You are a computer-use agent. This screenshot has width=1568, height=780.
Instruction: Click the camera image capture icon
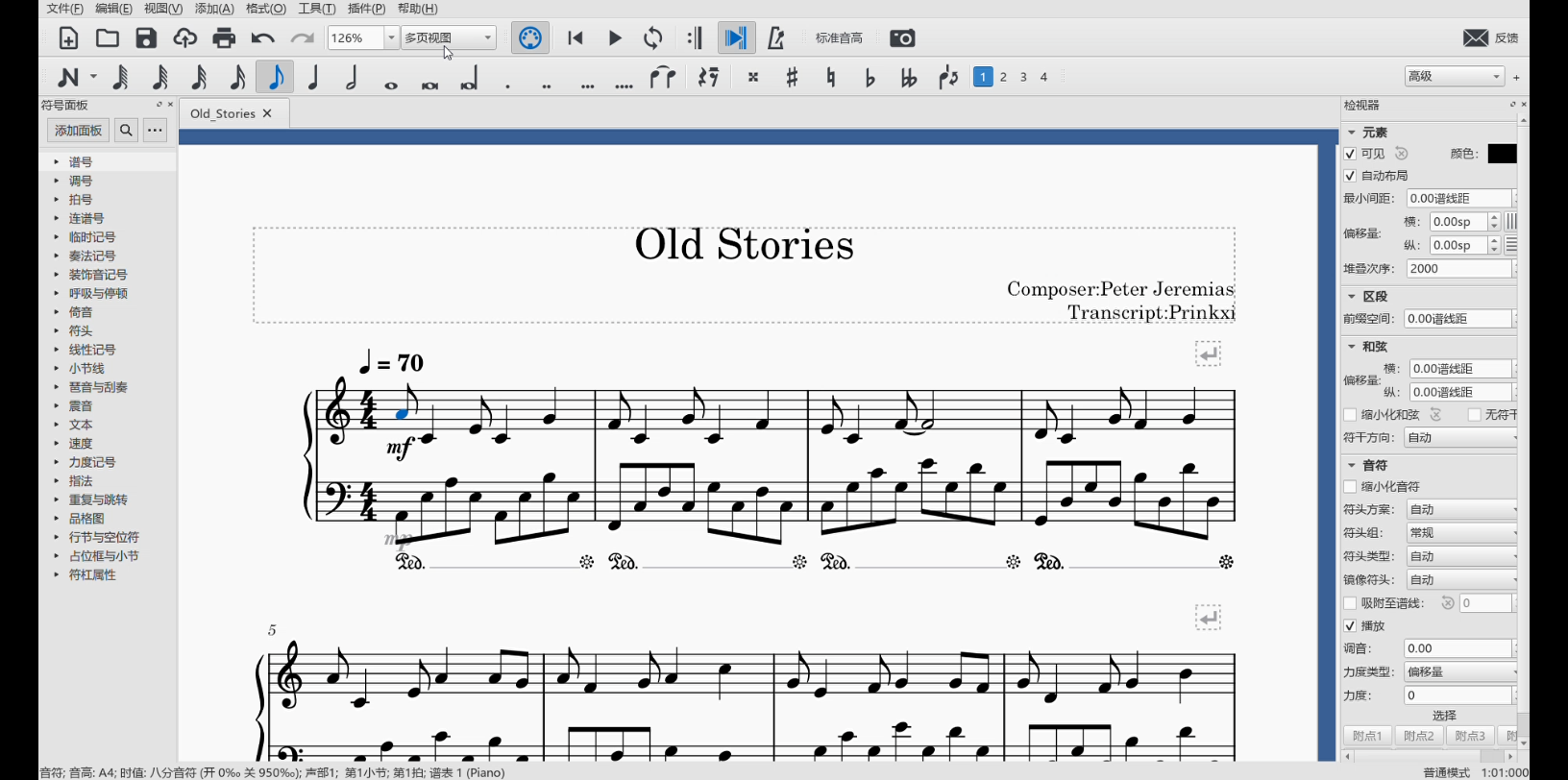click(x=902, y=38)
